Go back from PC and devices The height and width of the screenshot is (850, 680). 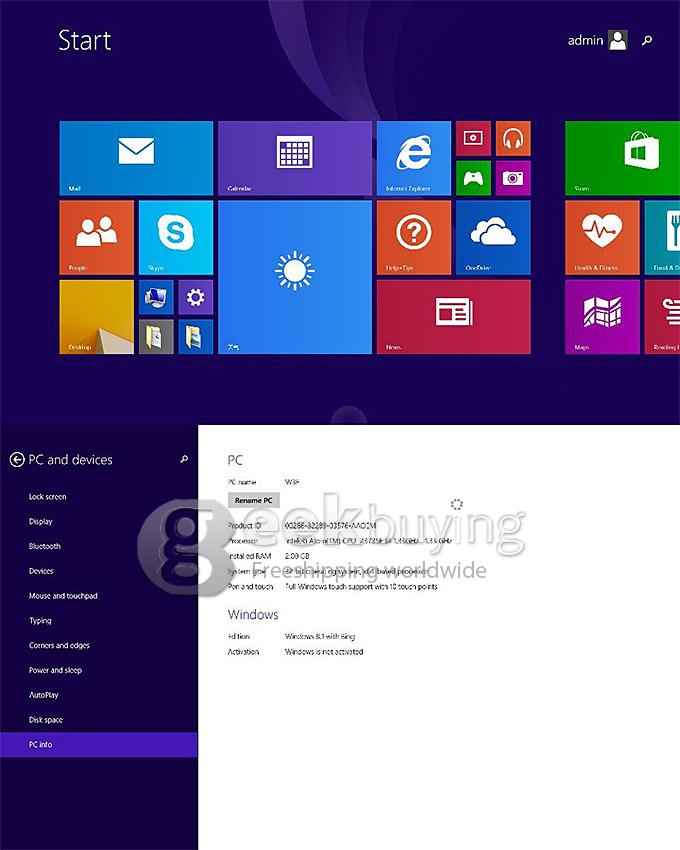(17, 460)
